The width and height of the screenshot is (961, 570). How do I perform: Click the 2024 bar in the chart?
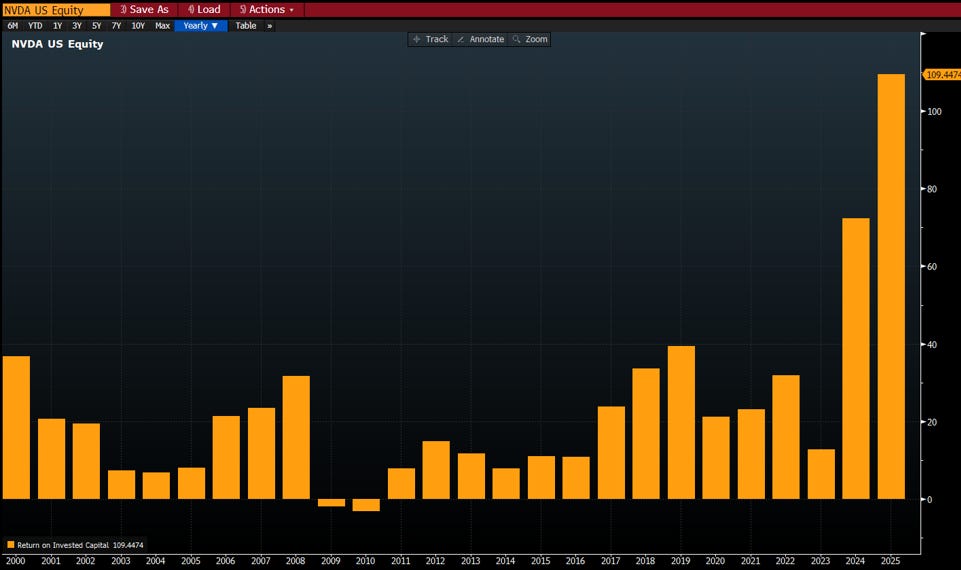pos(856,359)
